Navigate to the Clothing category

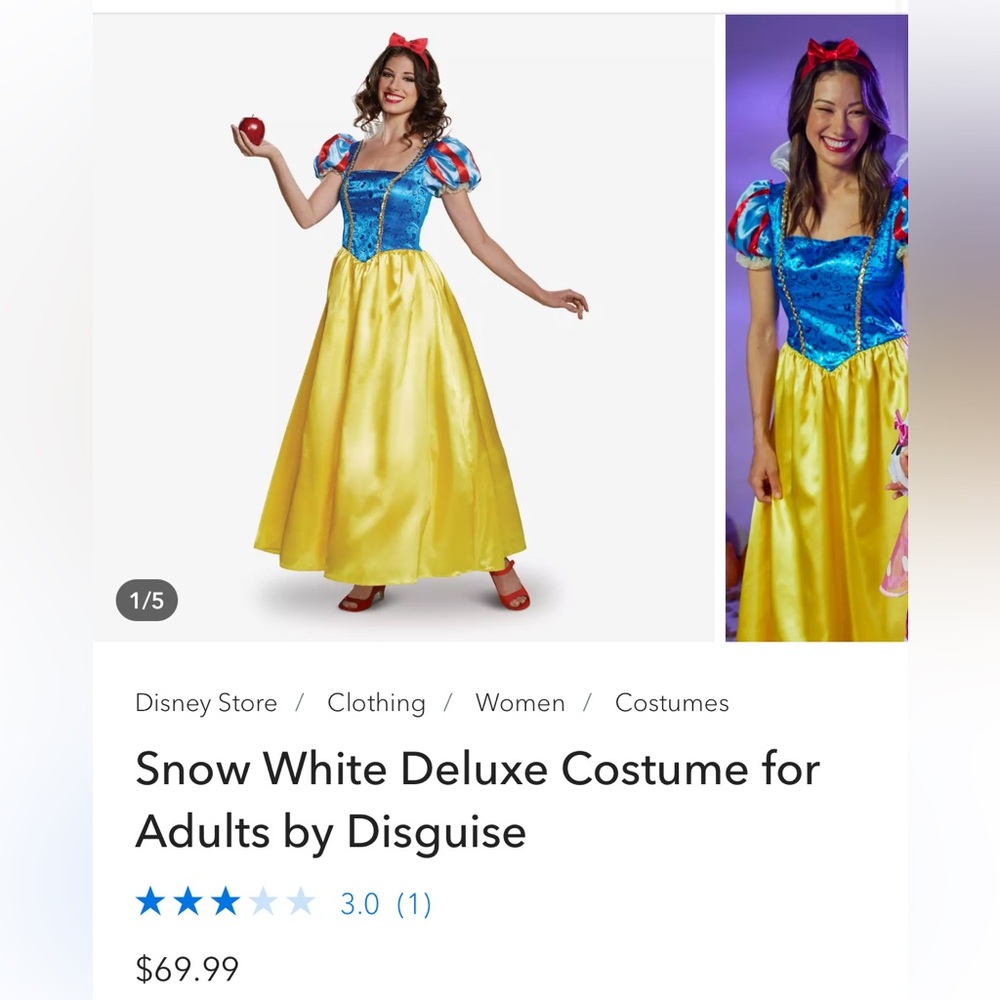click(x=376, y=703)
